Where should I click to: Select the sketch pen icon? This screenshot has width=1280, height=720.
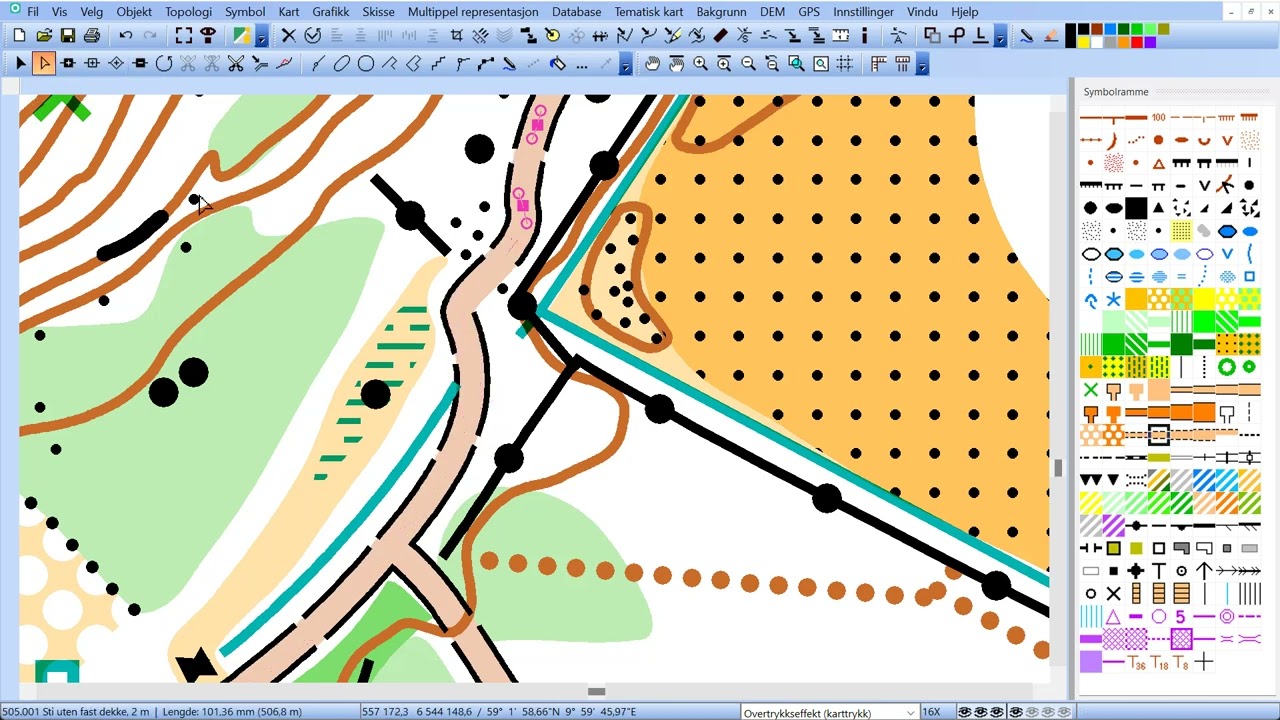point(1026,35)
